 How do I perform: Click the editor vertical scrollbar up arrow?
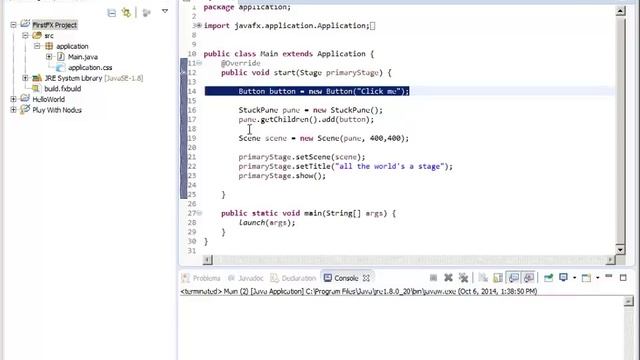[620, 11]
